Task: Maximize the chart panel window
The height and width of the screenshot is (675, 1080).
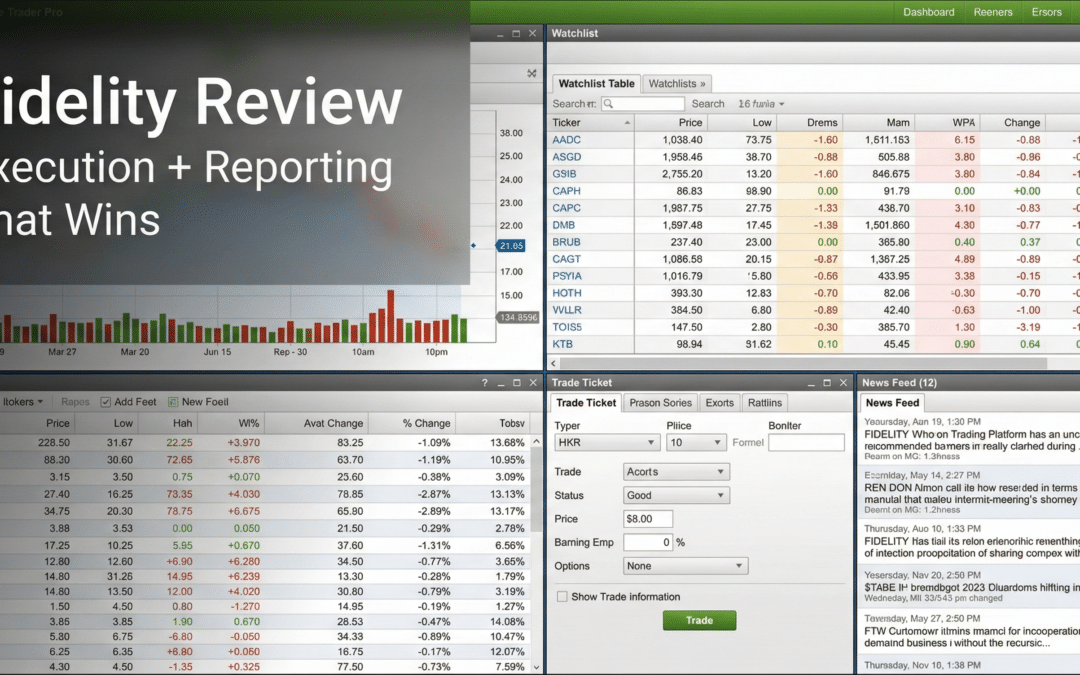Action: click(x=516, y=33)
